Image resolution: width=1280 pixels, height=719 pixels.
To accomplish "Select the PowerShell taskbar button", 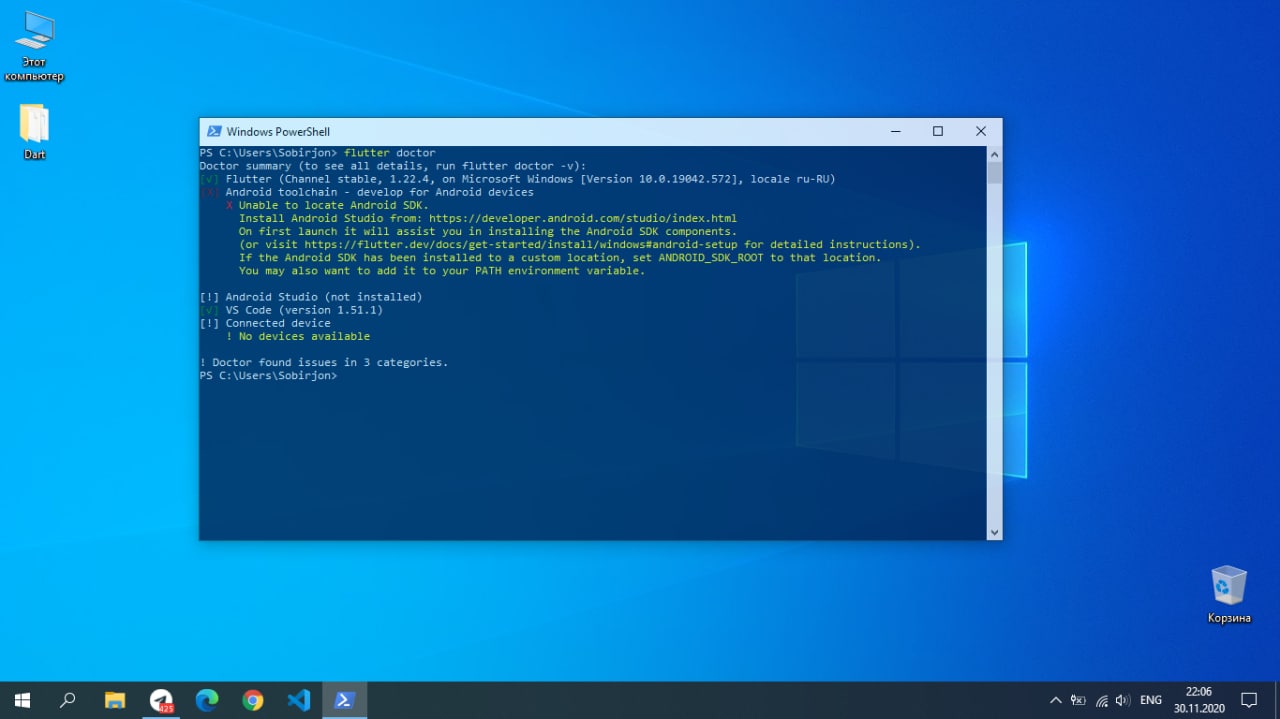I will pyautogui.click(x=344, y=700).
